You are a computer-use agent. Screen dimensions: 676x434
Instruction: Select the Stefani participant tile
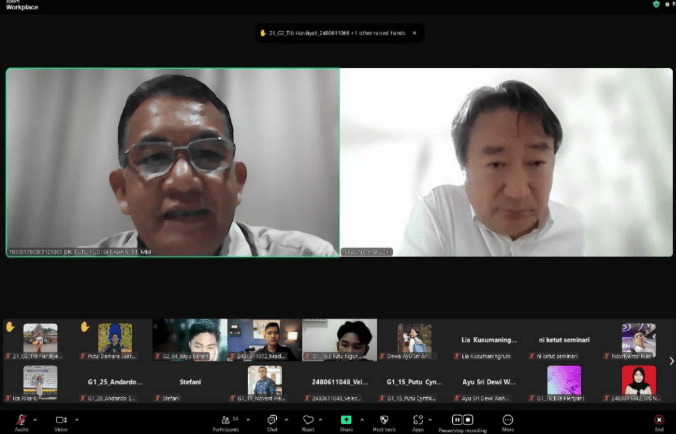click(190, 382)
